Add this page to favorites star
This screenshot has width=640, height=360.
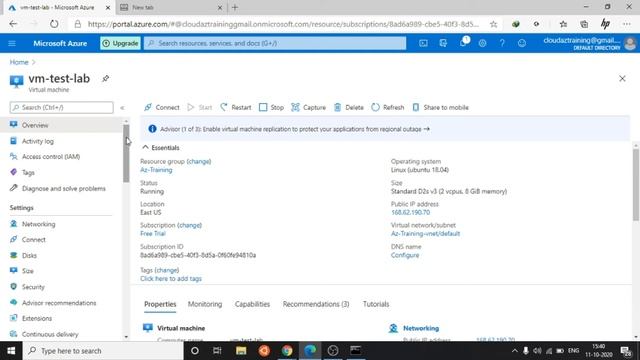493,24
